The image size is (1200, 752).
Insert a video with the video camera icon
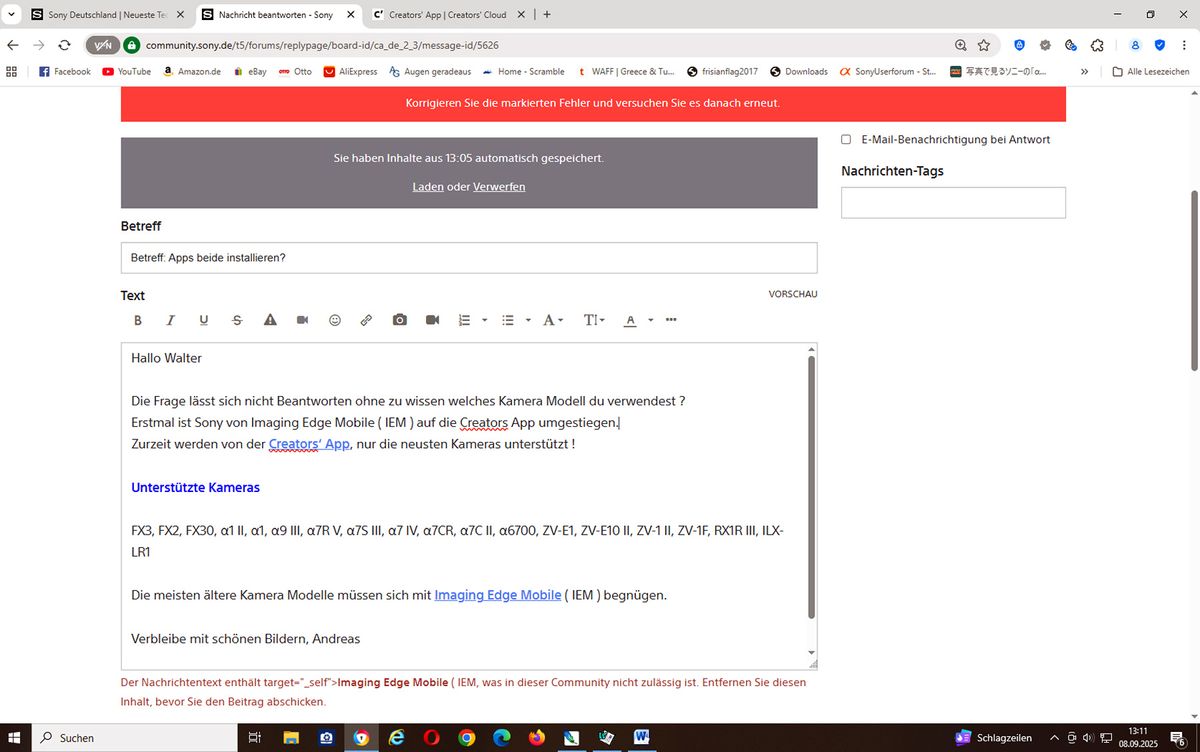[x=432, y=320]
